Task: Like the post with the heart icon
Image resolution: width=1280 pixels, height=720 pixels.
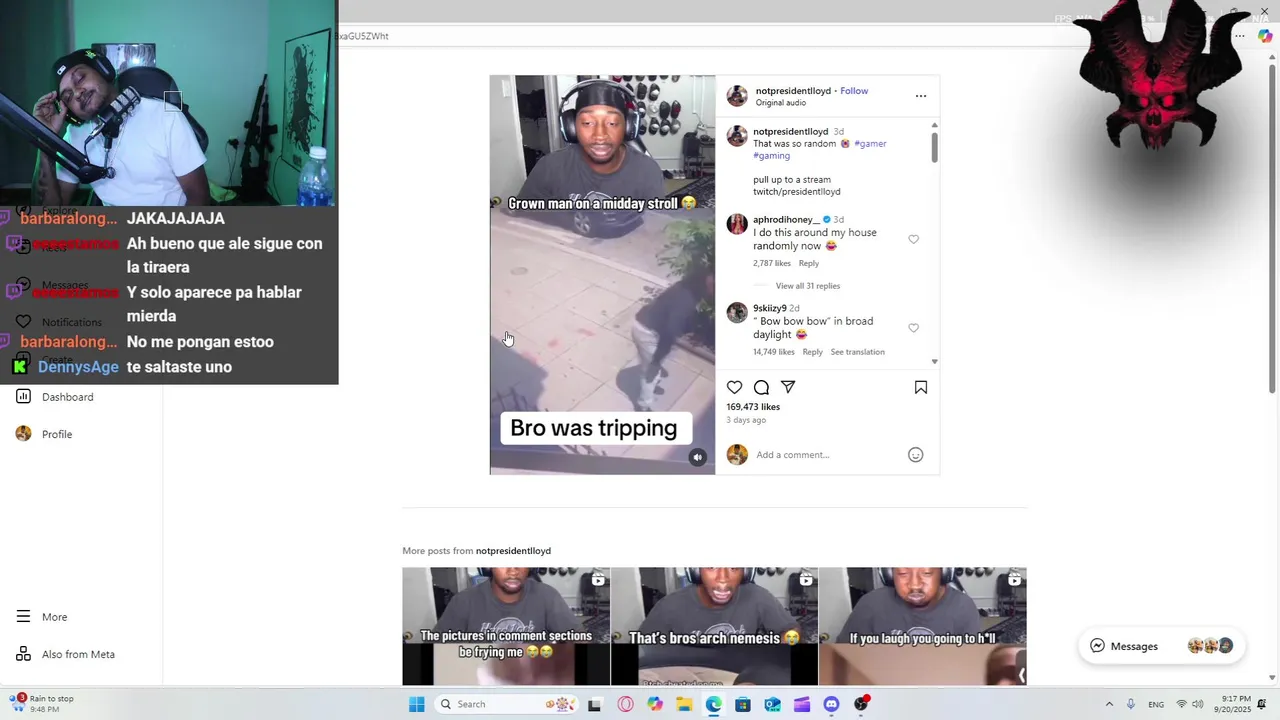Action: coord(735,388)
